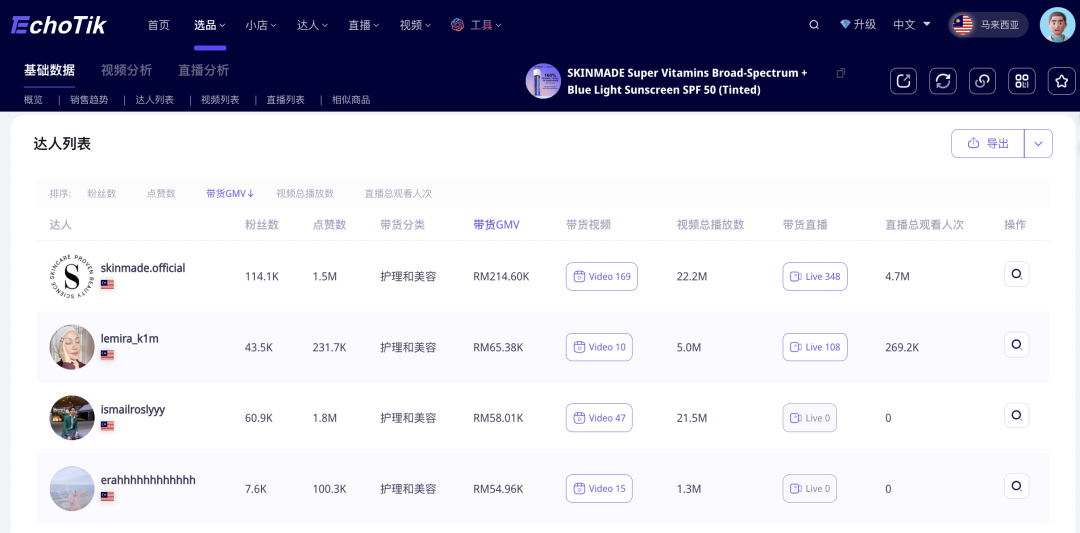This screenshot has width=1080, height=533.
Task: Open lemira_k1m creator name
Action: (130, 339)
